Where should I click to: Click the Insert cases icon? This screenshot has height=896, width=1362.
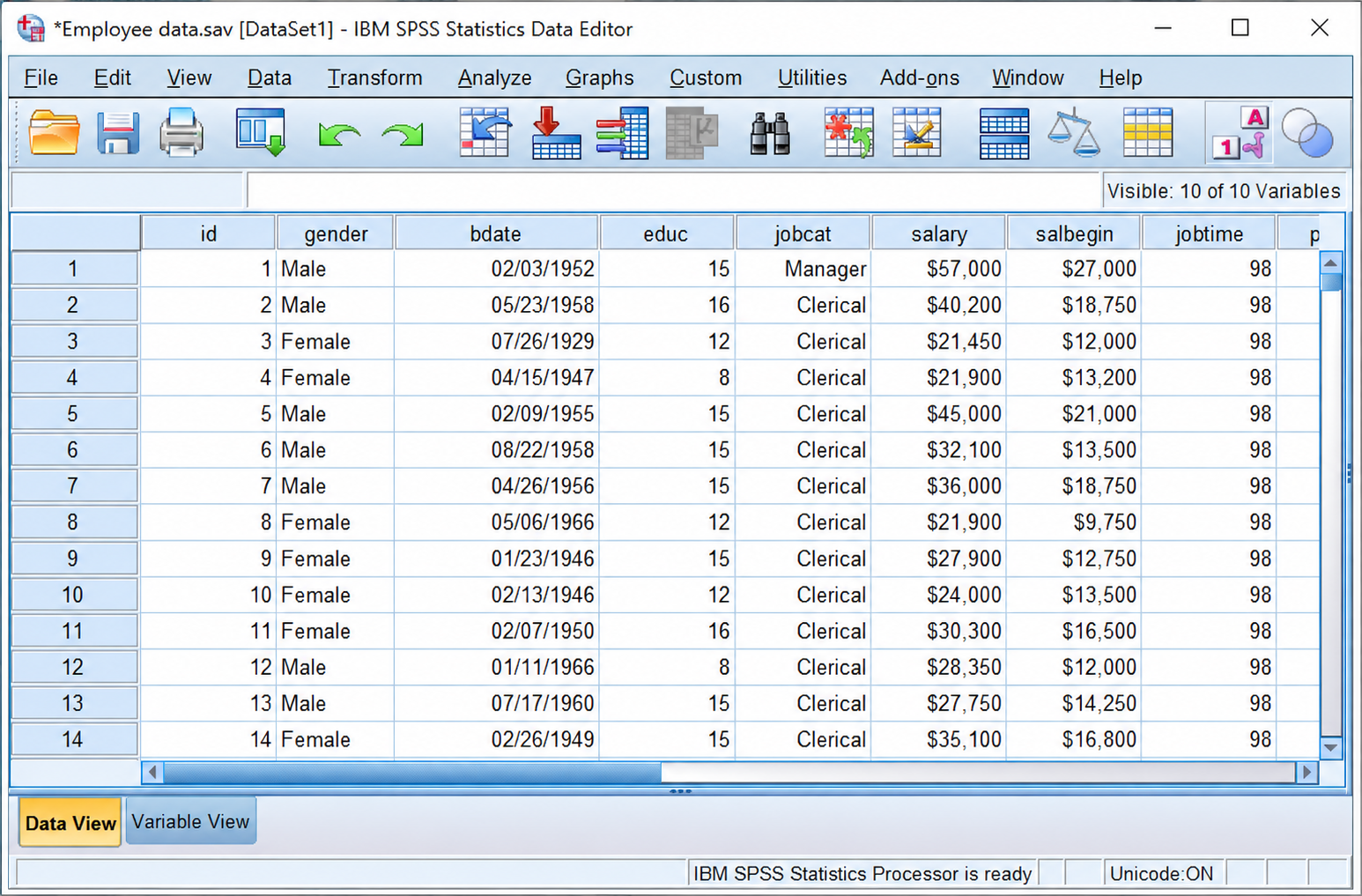(848, 133)
